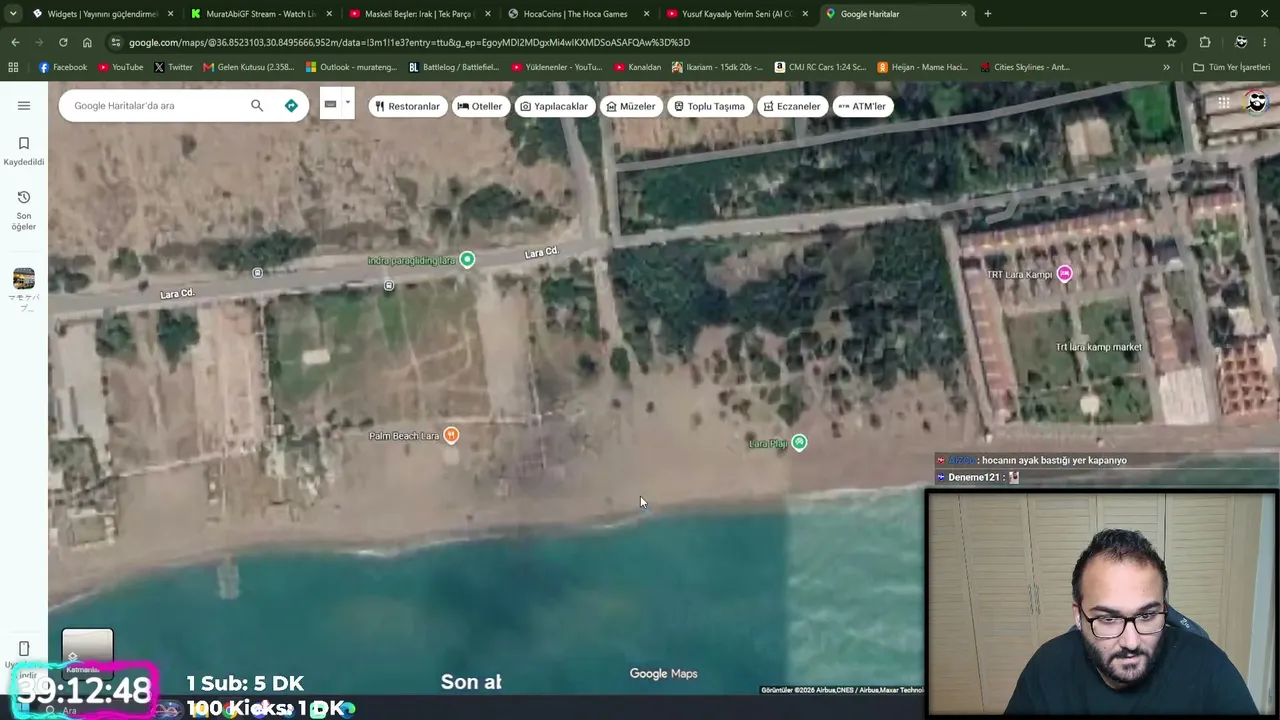
Task: Open the YouTube bookmark
Action: click(120, 67)
